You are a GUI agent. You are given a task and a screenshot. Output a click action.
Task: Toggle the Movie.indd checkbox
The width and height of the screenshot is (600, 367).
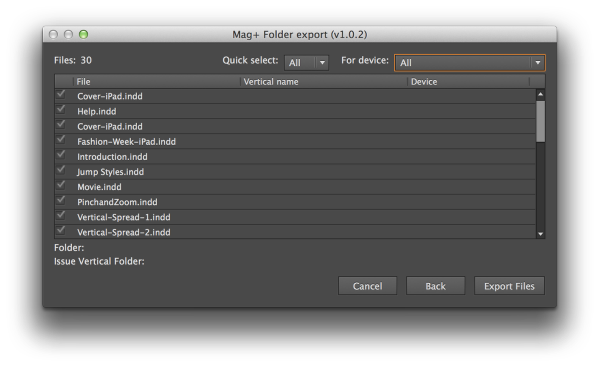coord(60,185)
